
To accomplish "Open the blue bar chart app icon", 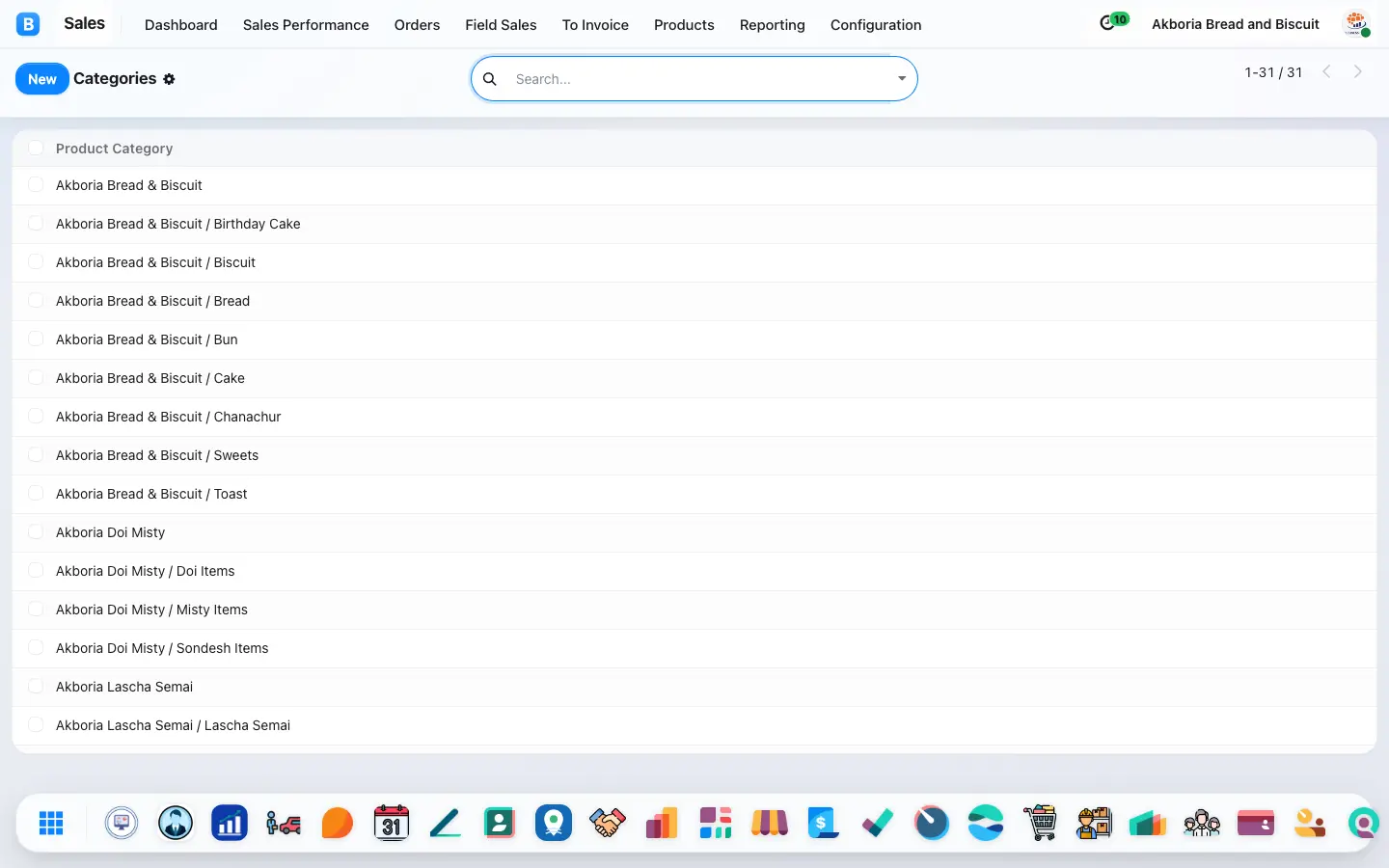I will (230, 823).
